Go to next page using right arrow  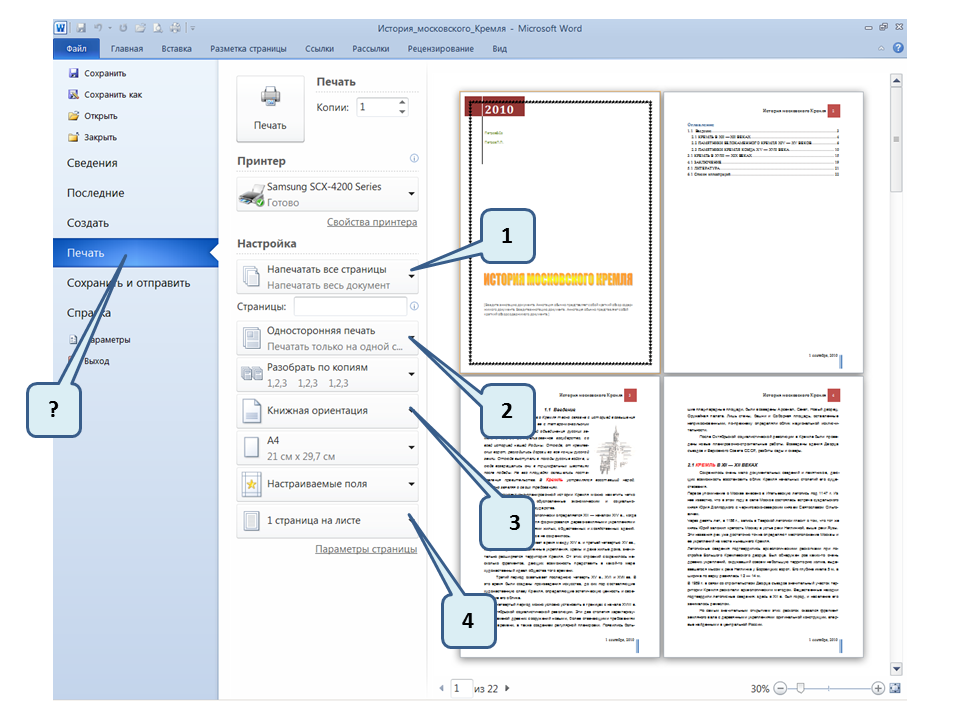[x=507, y=688]
